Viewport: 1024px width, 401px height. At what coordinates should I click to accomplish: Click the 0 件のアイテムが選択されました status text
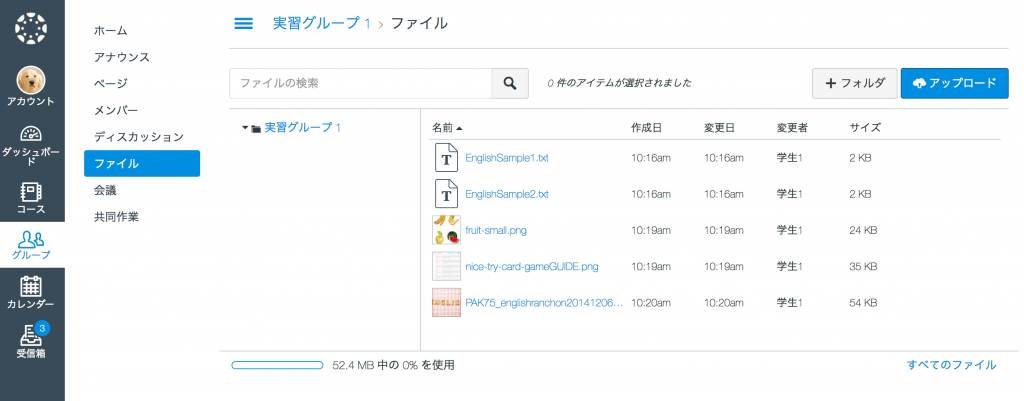(x=619, y=84)
